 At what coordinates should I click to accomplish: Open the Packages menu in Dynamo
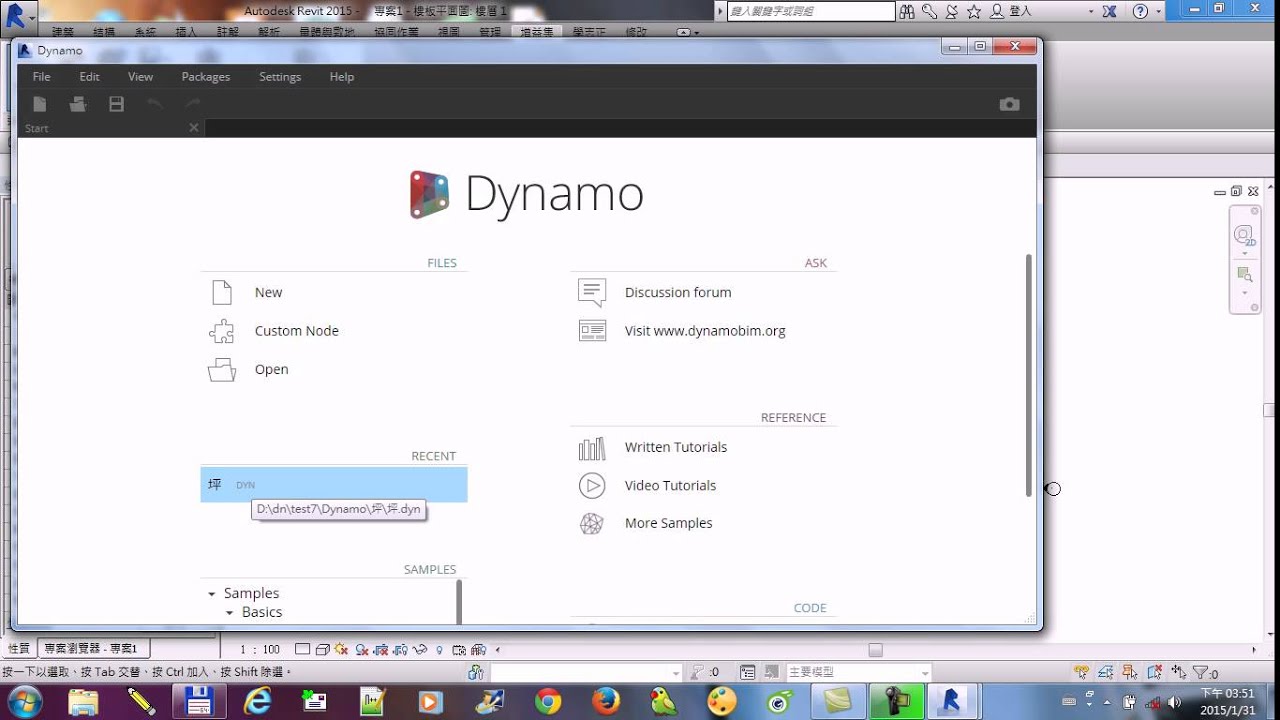click(x=206, y=77)
